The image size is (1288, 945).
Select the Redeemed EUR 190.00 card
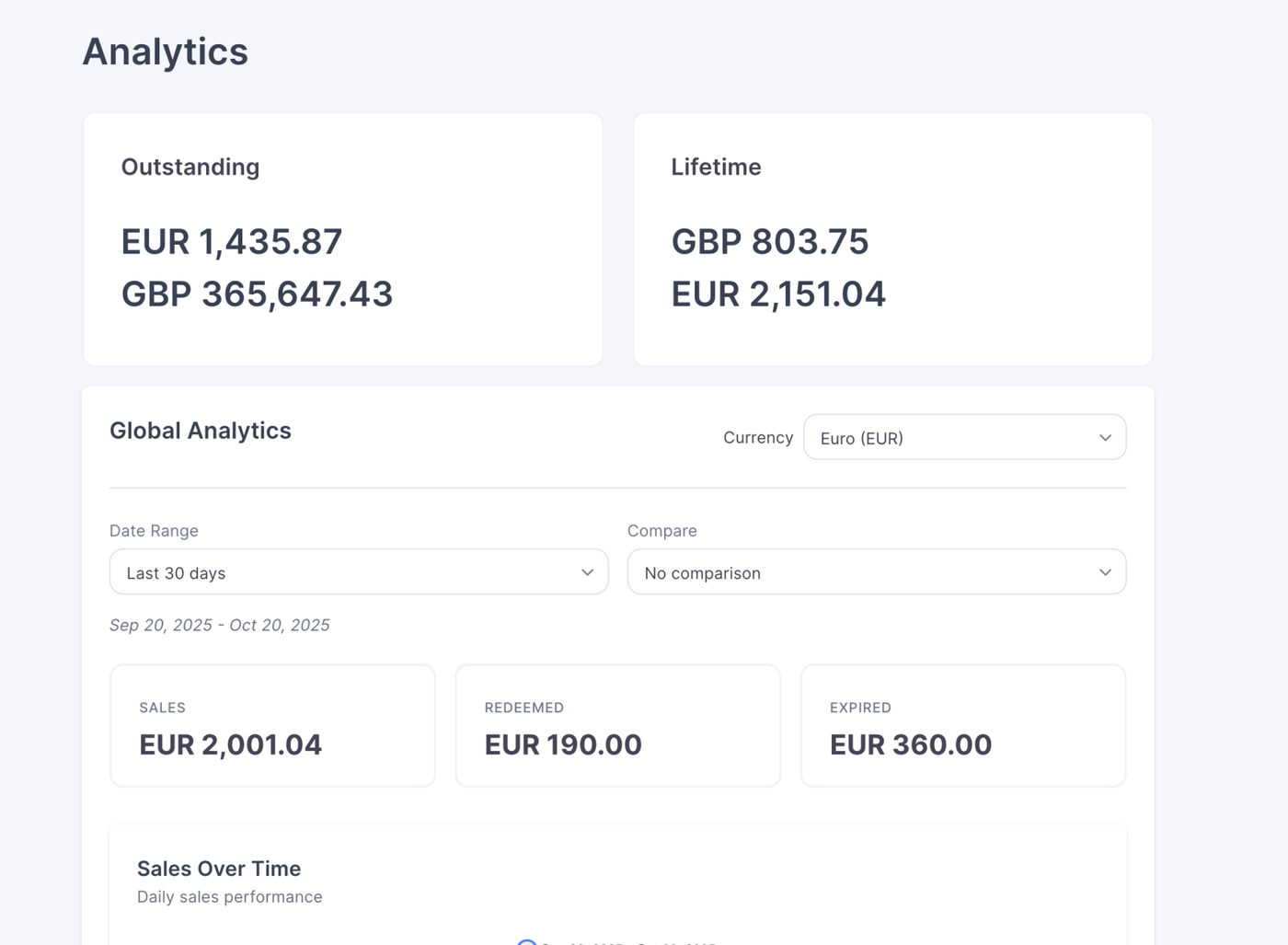pyautogui.click(x=617, y=726)
